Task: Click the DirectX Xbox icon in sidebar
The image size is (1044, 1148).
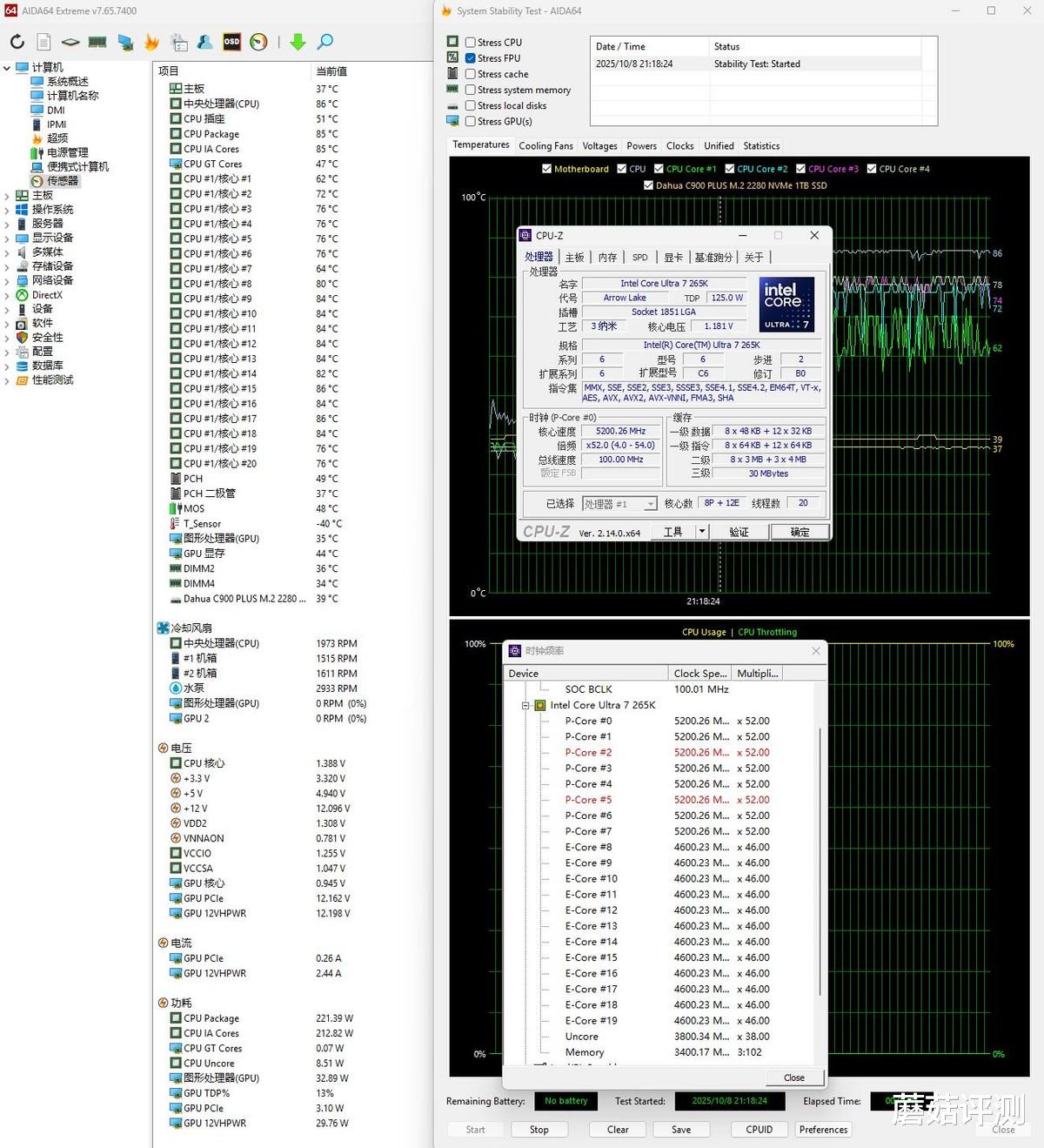Action: click(x=22, y=295)
